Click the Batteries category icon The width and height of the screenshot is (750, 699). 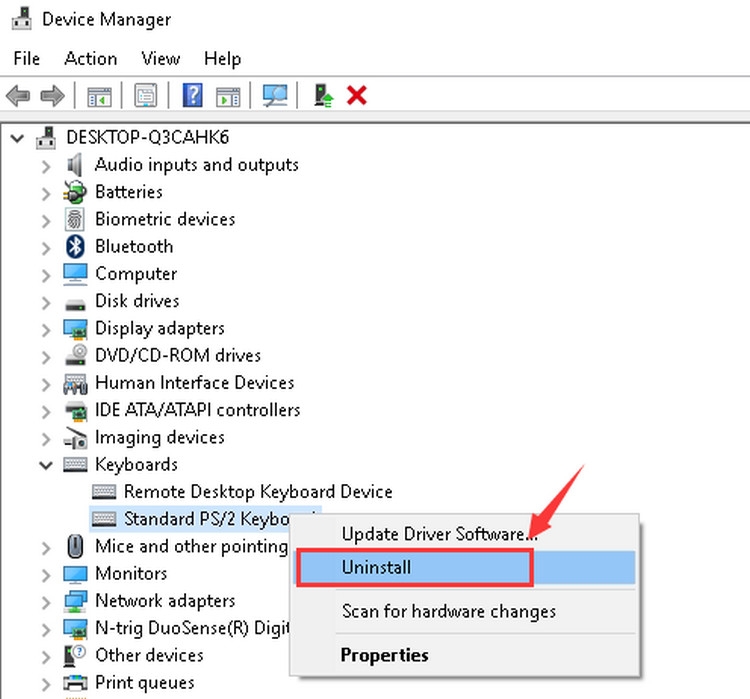75,192
